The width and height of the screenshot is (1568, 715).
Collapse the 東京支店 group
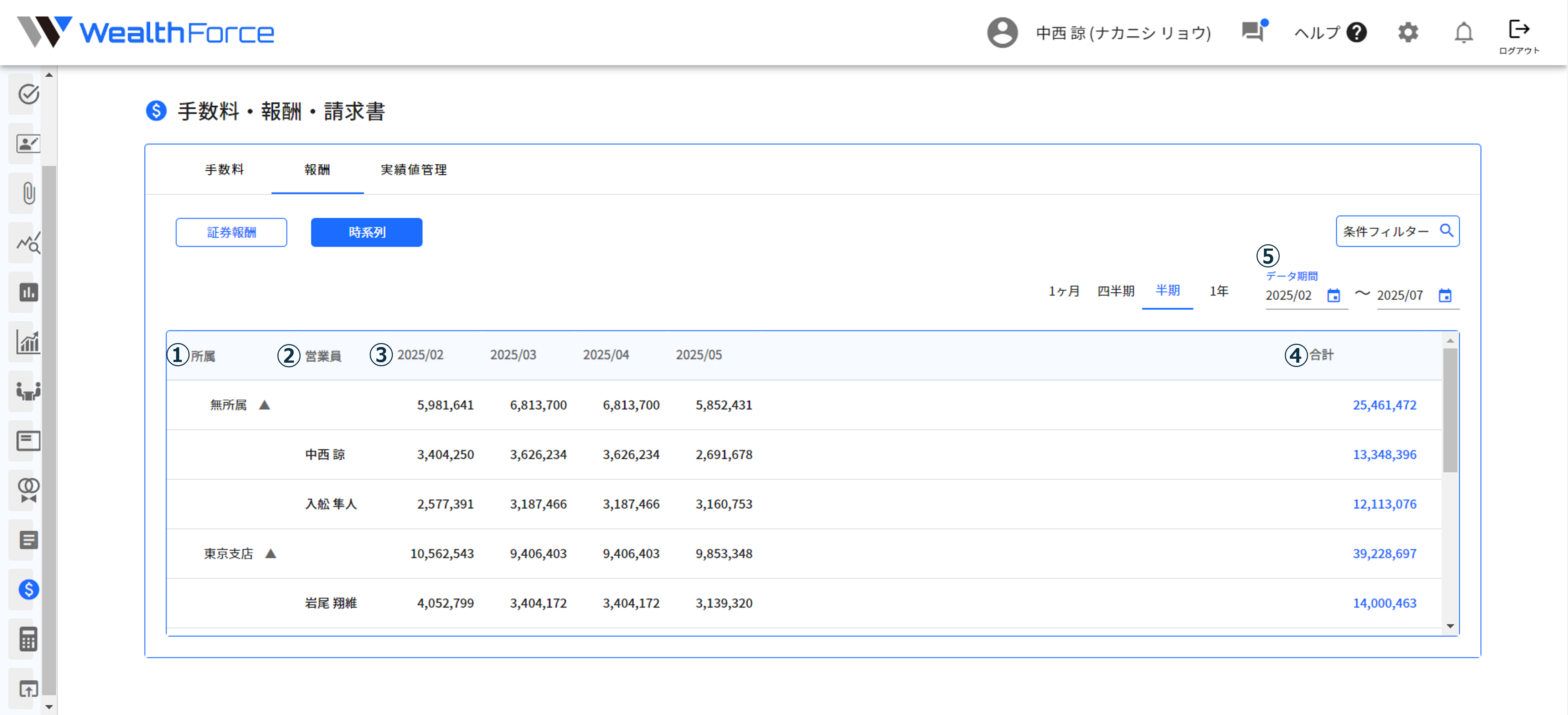(271, 553)
